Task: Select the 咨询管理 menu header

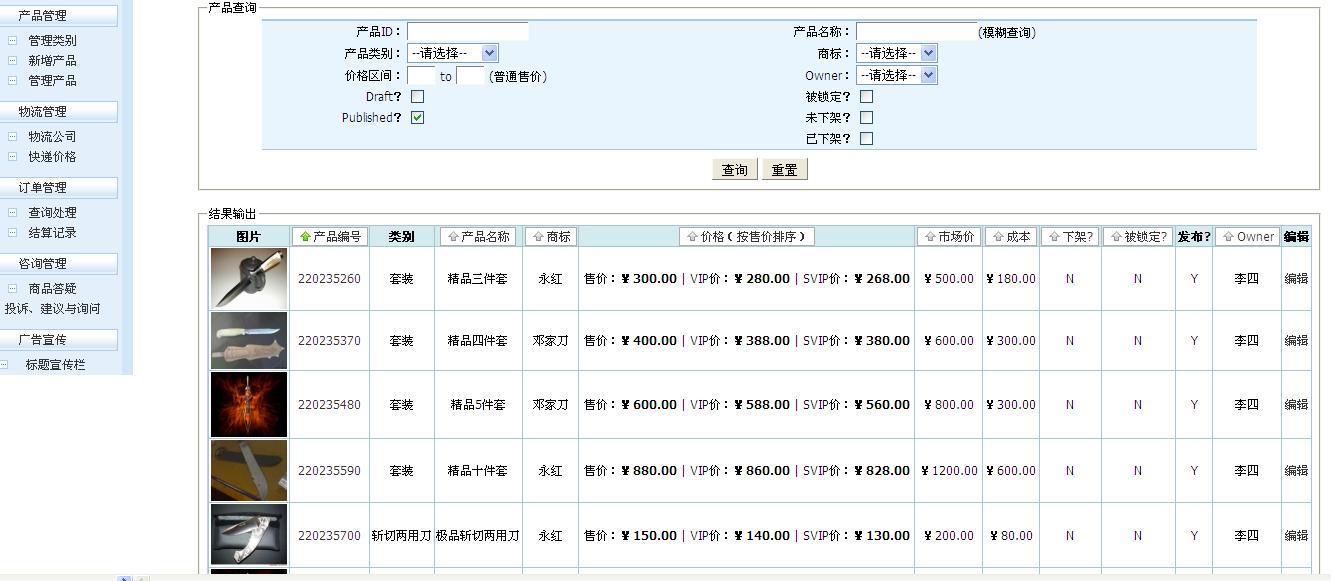Action: (x=58, y=264)
